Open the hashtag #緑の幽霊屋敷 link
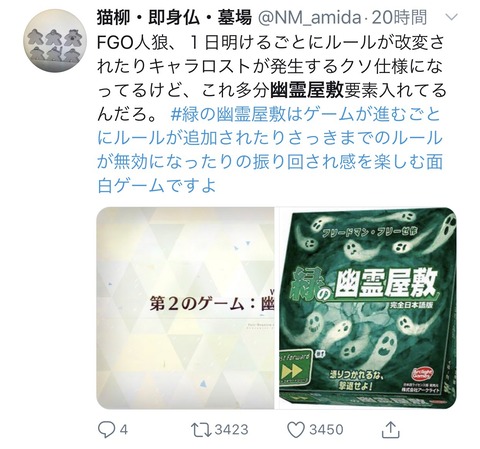480x449 pixels. pos(228,114)
